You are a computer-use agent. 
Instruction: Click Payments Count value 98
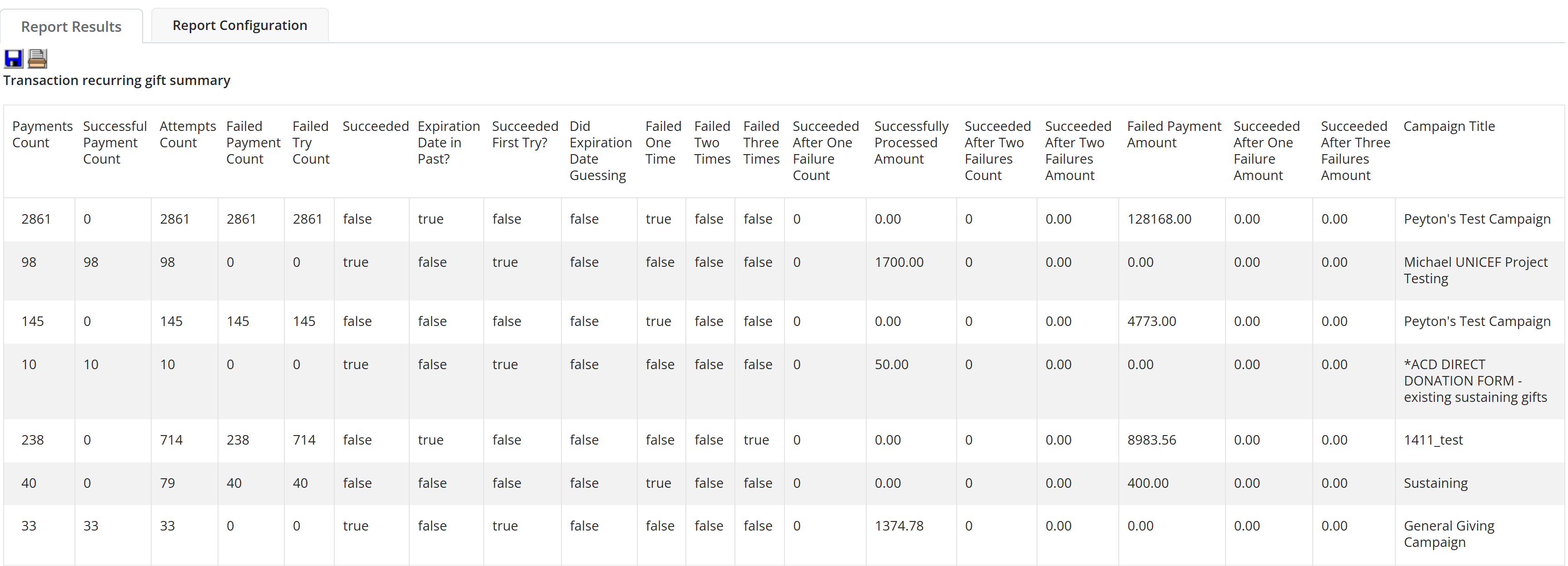(x=29, y=262)
